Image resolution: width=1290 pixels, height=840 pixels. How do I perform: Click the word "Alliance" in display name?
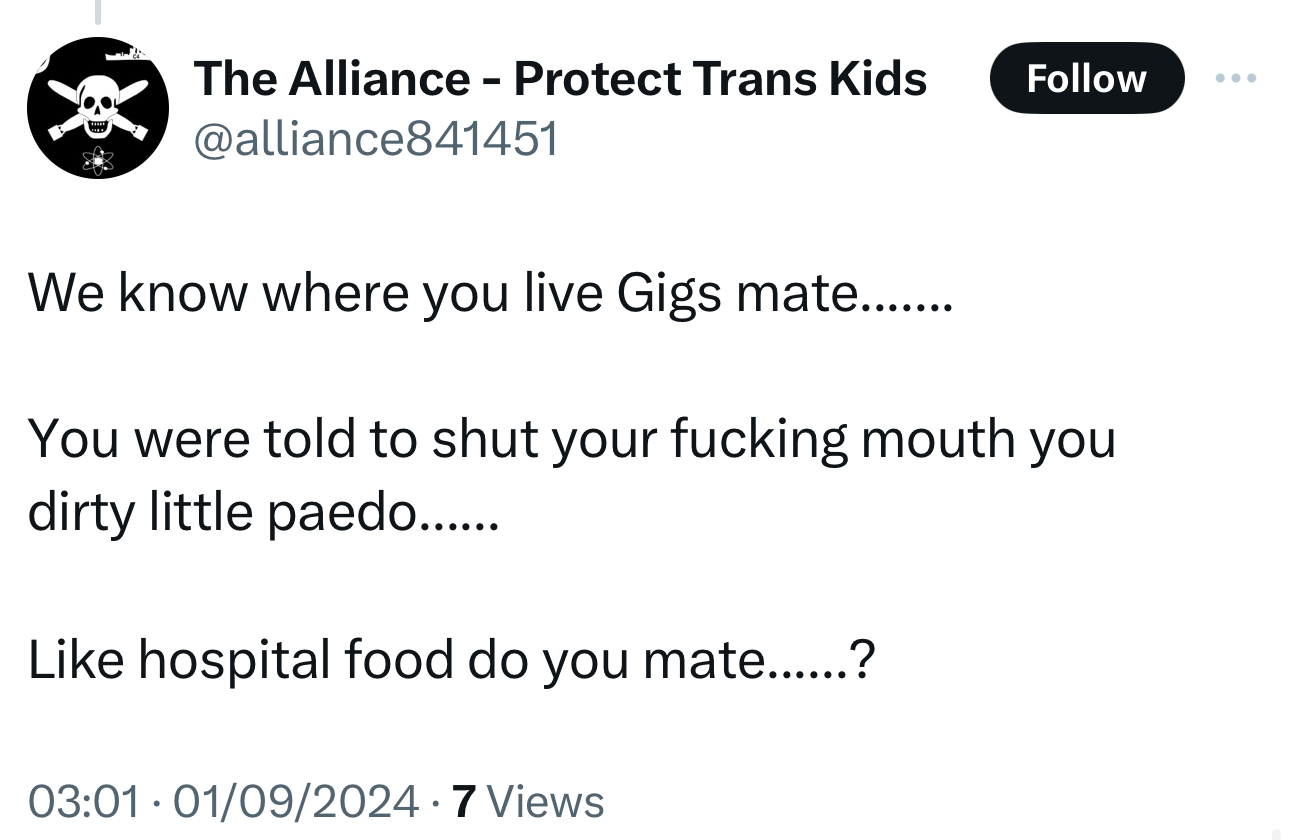coord(379,78)
